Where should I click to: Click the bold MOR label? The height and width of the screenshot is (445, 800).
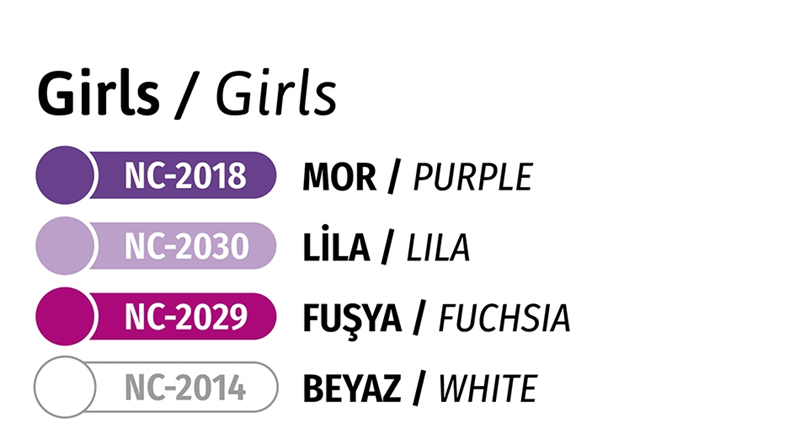[339, 177]
